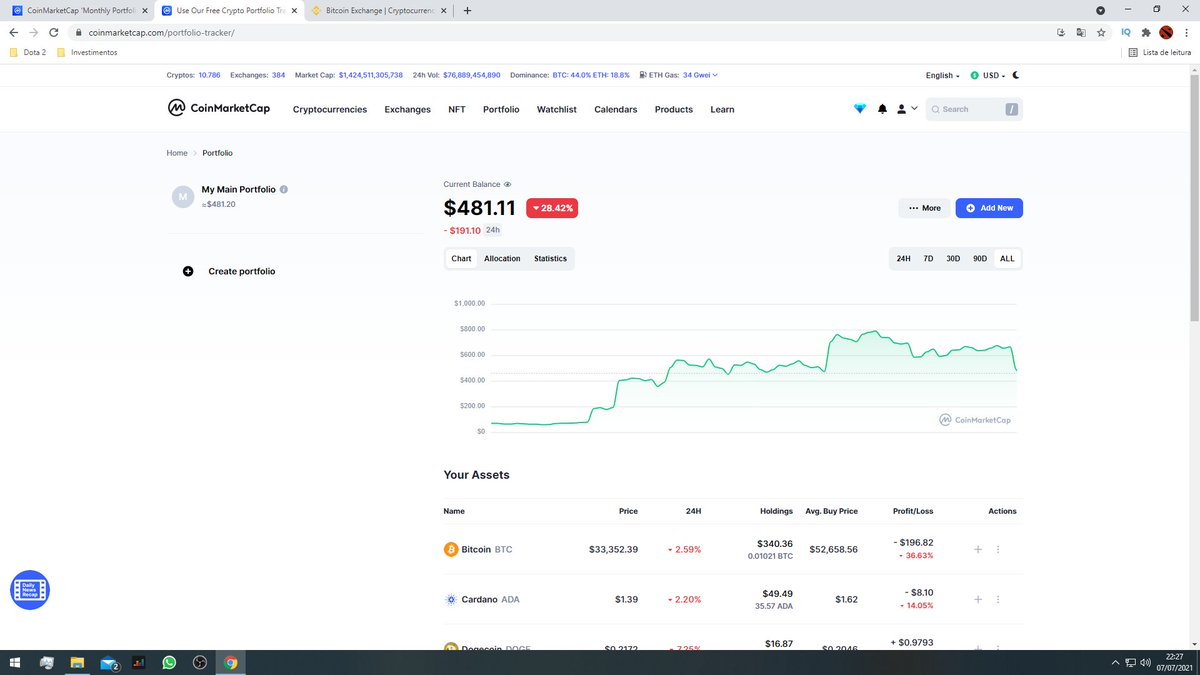Open the diamond rewards icon
This screenshot has height=675, width=1200.
tap(859, 109)
